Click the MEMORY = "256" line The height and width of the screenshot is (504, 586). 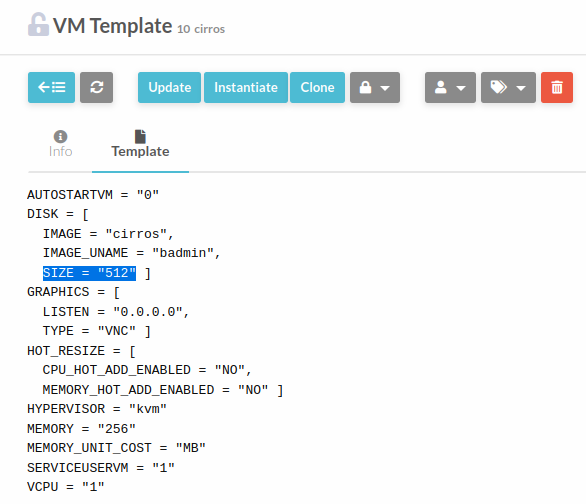[x=81, y=429]
